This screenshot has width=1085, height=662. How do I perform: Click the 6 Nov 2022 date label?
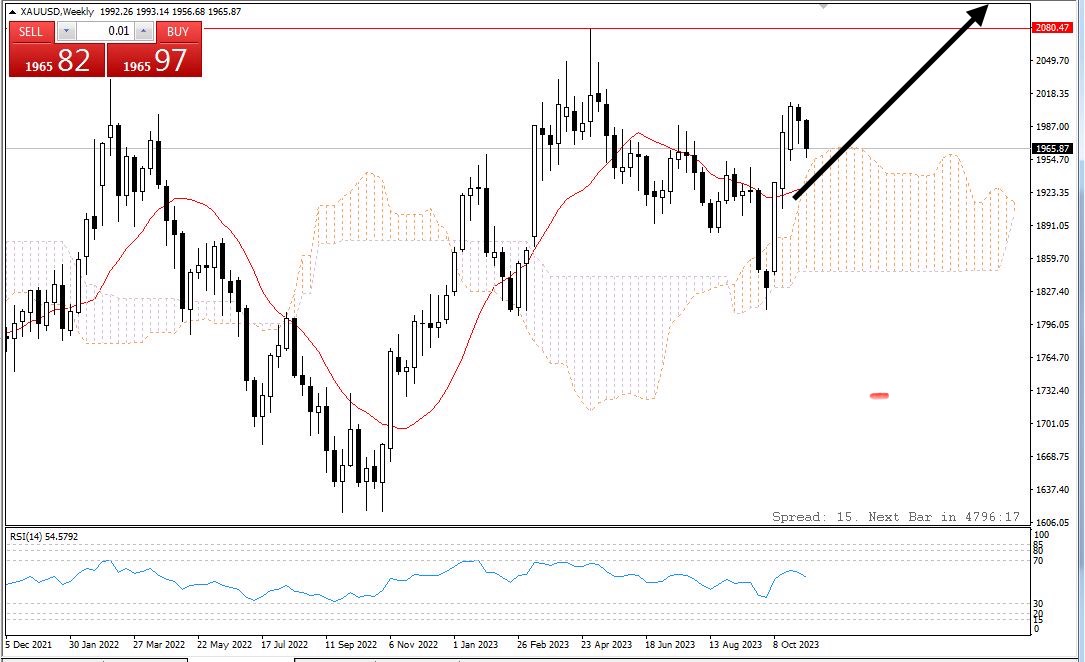click(414, 645)
